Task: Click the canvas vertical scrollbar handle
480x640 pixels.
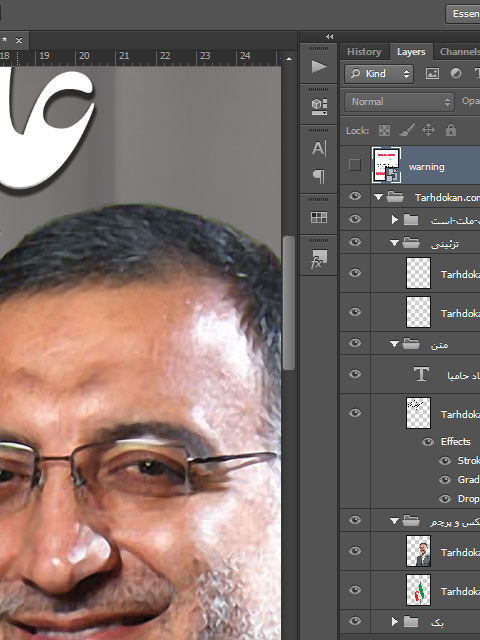Action: click(x=289, y=303)
